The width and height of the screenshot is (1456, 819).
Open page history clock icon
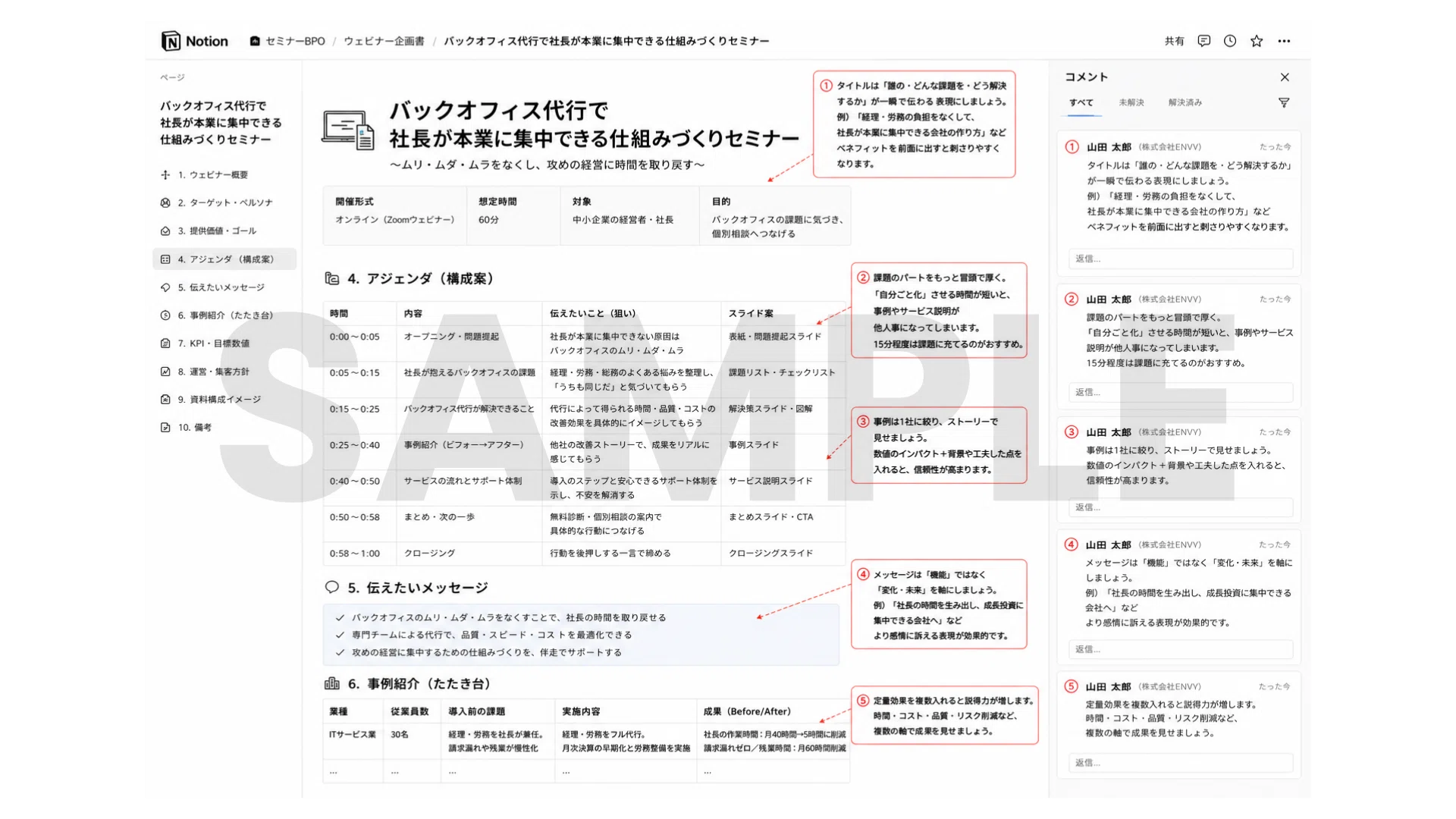click(x=1230, y=41)
